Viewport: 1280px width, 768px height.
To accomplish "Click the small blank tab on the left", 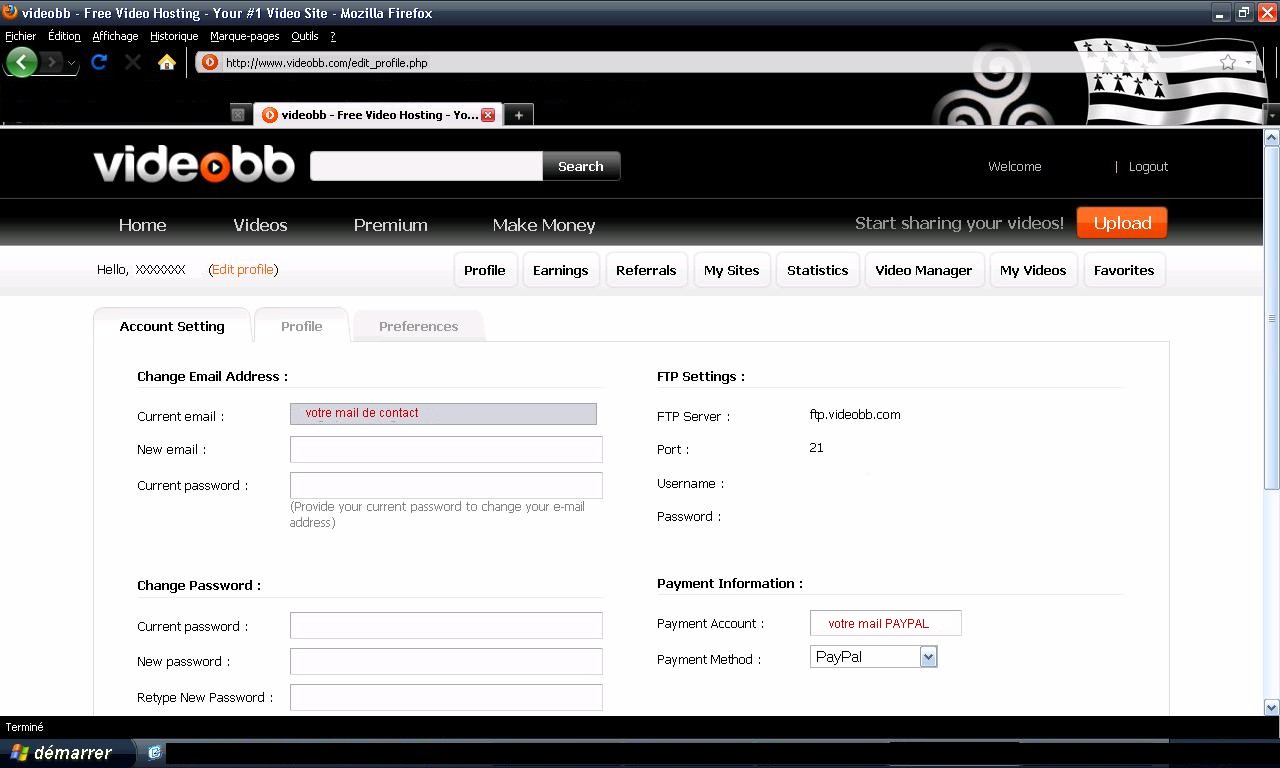I will [x=238, y=115].
